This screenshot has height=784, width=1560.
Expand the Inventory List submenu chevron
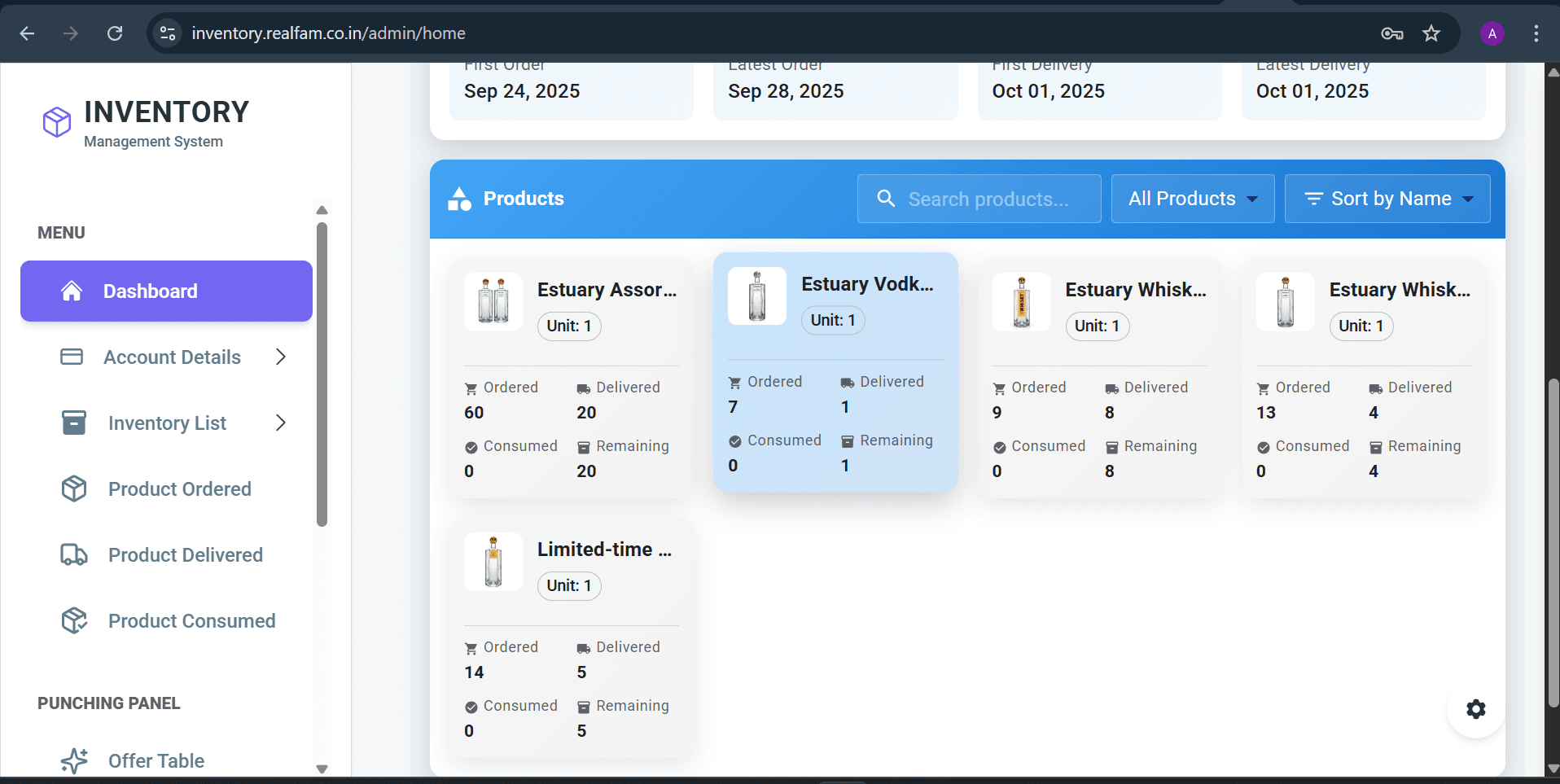[280, 423]
